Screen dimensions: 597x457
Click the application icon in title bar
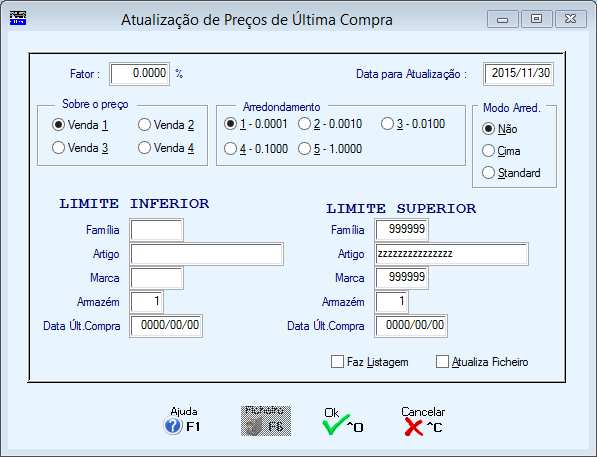pyautogui.click(x=18, y=18)
